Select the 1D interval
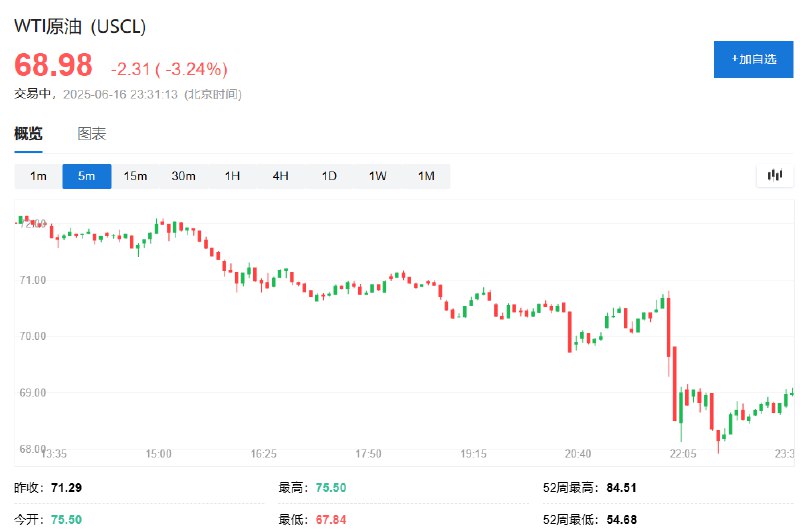Screen dimensions: 800x532 (329, 176)
